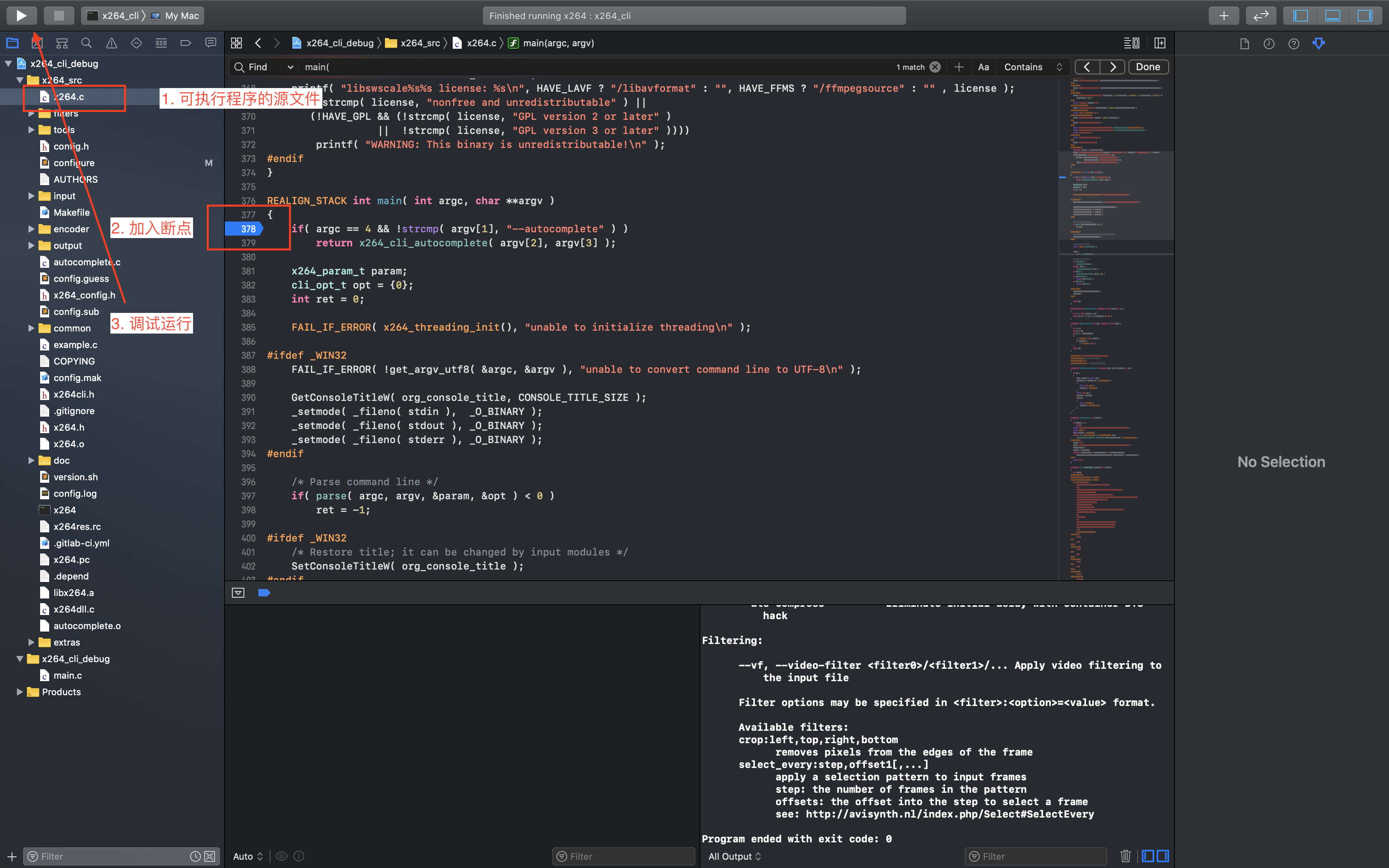Expand the encoder folder
The width and height of the screenshot is (1389, 868).
[x=31, y=229]
